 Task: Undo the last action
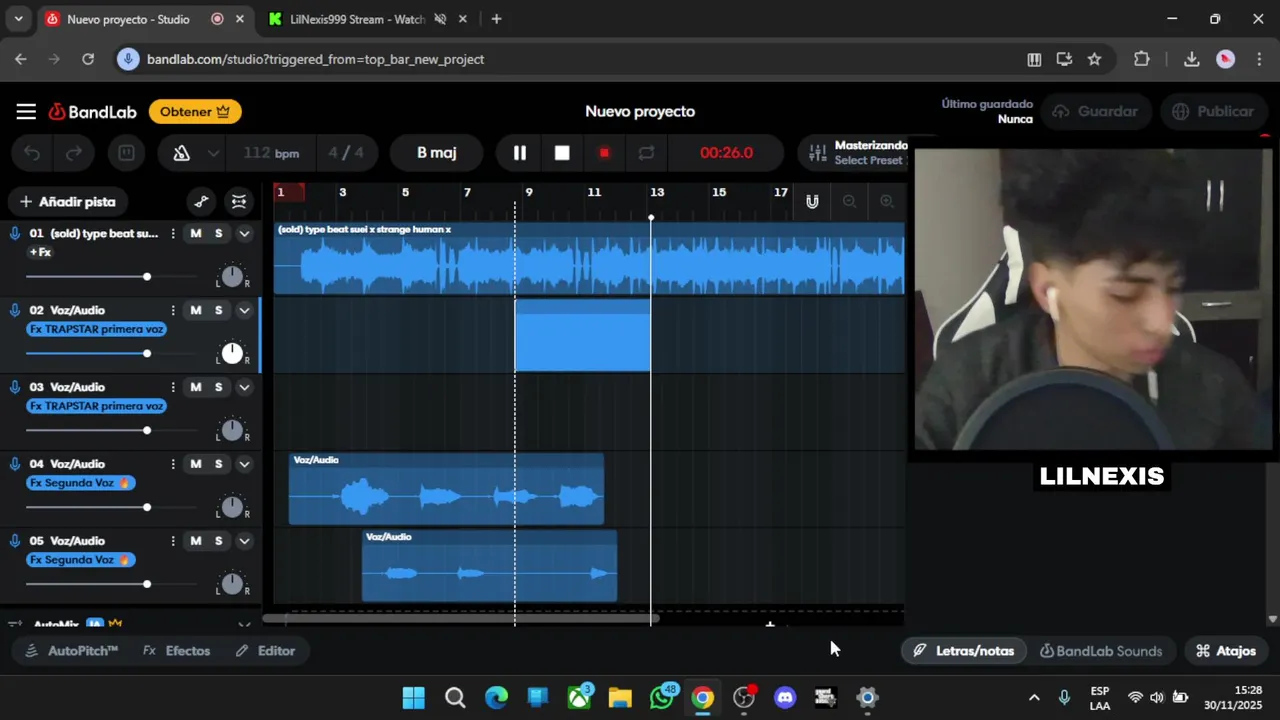tap(32, 153)
